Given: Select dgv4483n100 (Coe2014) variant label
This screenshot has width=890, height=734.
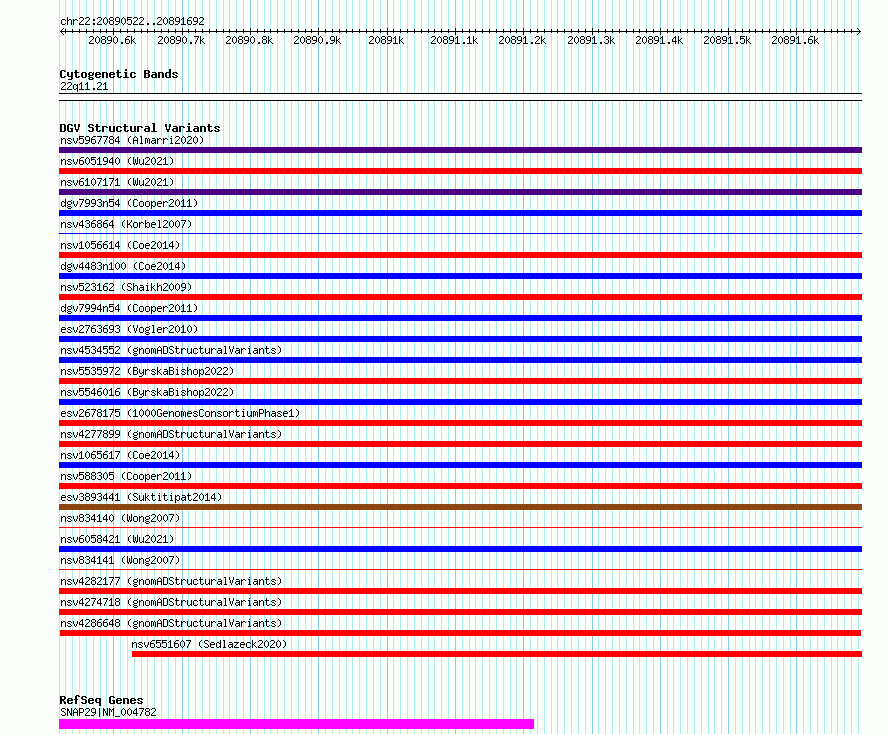Looking at the screenshot, I should pyautogui.click(x=123, y=266).
